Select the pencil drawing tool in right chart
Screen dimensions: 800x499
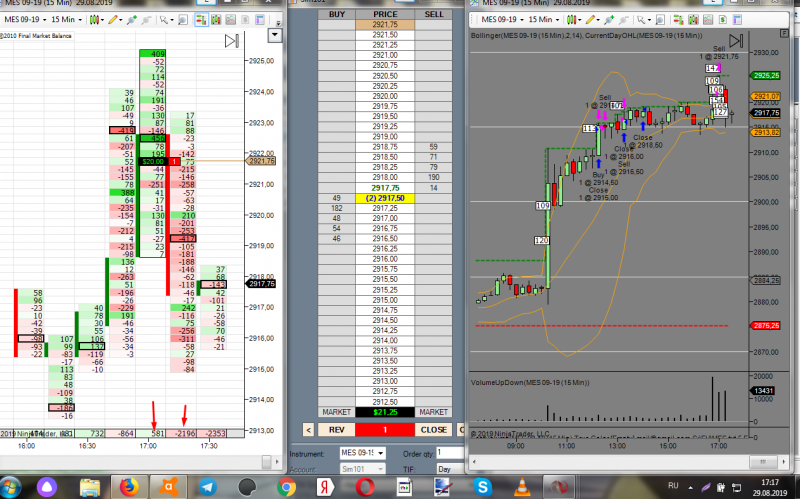590,19
